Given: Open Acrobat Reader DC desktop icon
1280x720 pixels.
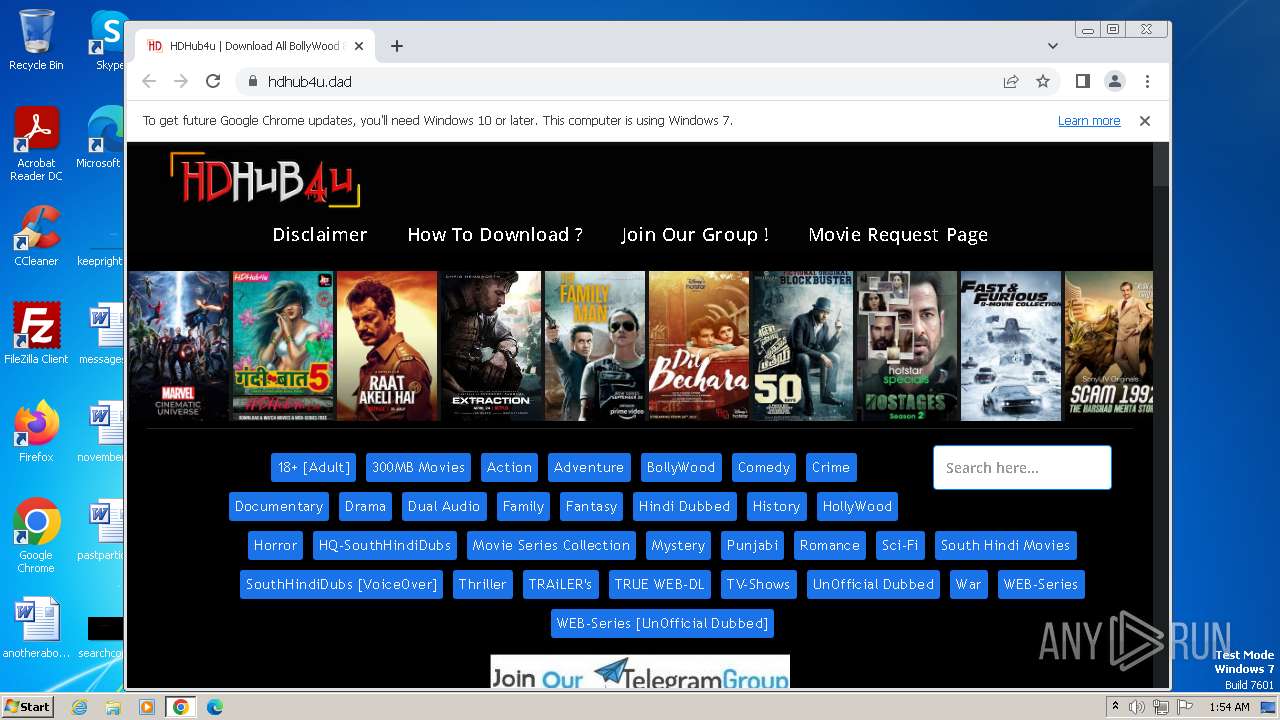Looking at the screenshot, I should pyautogui.click(x=36, y=144).
